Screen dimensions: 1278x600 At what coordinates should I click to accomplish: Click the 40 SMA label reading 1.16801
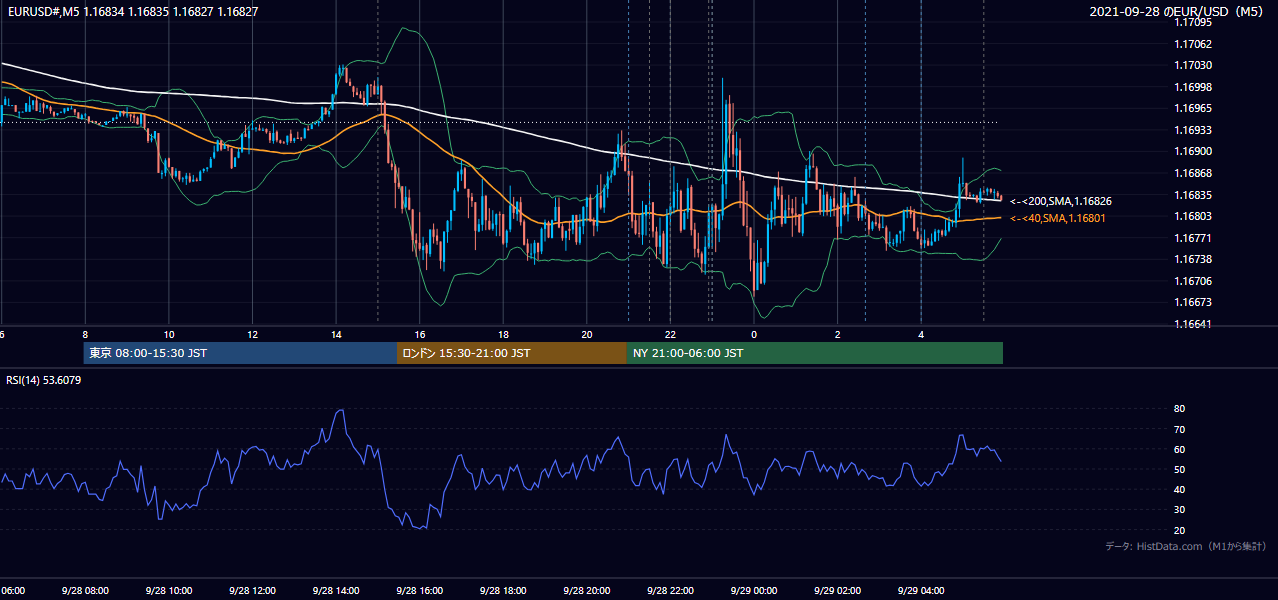click(x=1058, y=218)
